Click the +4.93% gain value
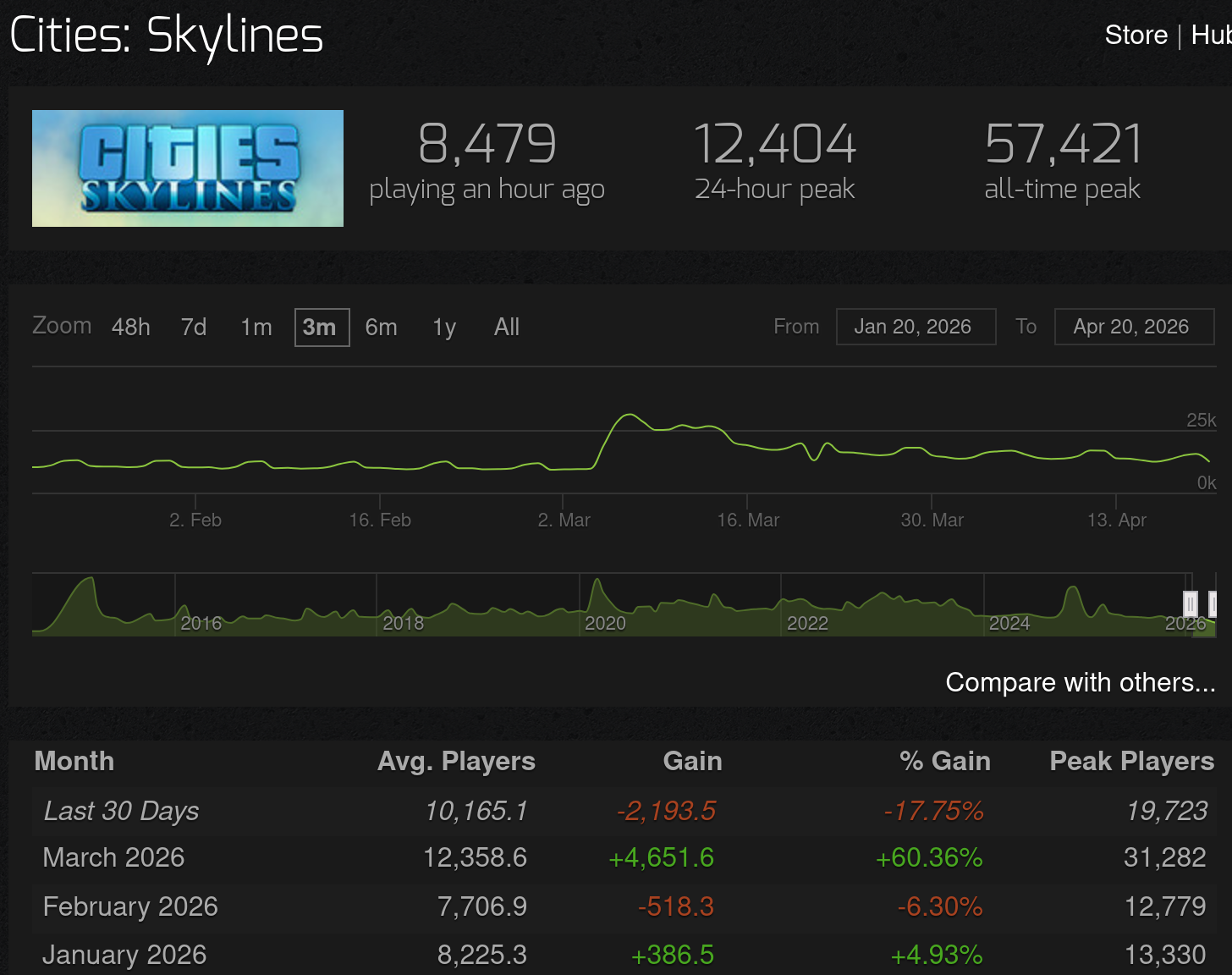This screenshot has width=1232, height=975. 937,955
